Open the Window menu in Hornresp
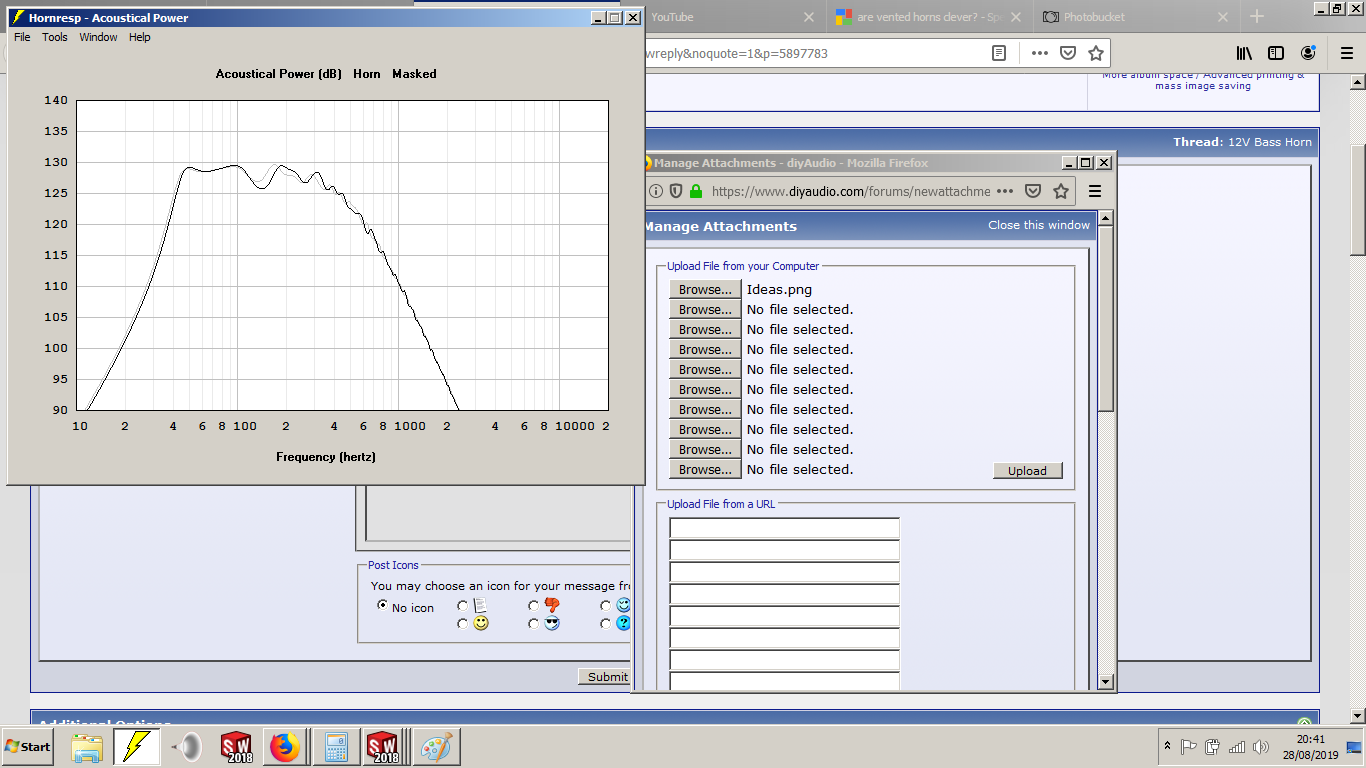The image size is (1366, 768). (98, 37)
